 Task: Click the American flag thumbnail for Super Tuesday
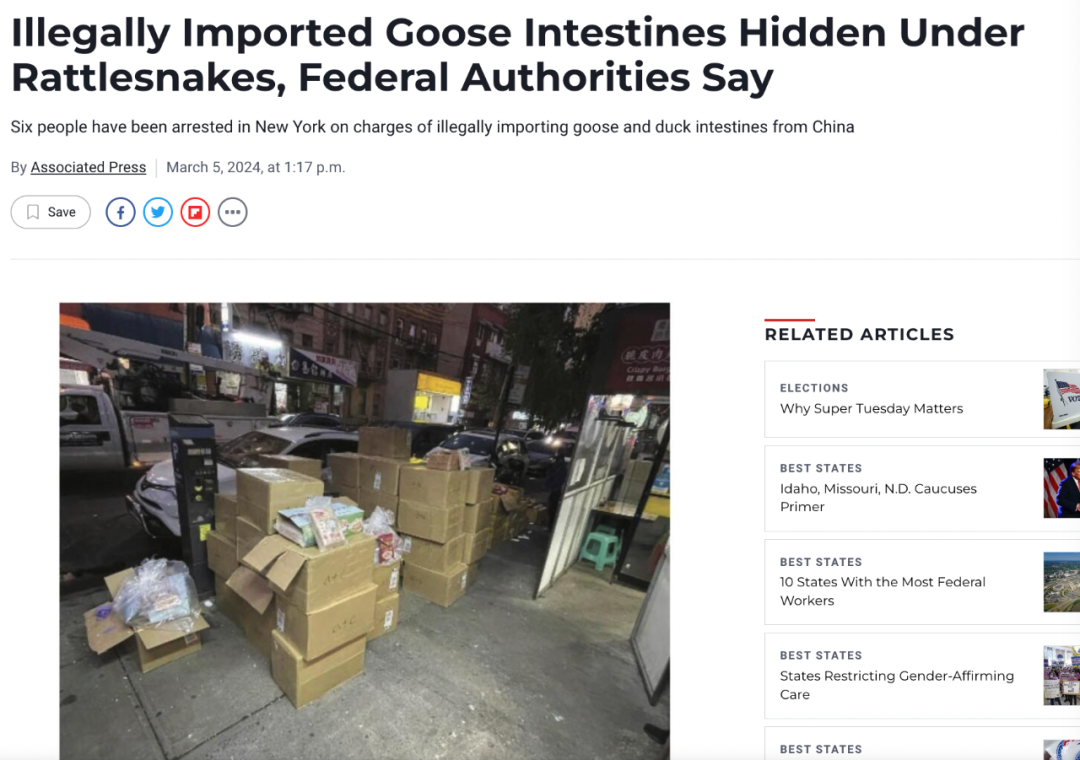(x=1061, y=399)
